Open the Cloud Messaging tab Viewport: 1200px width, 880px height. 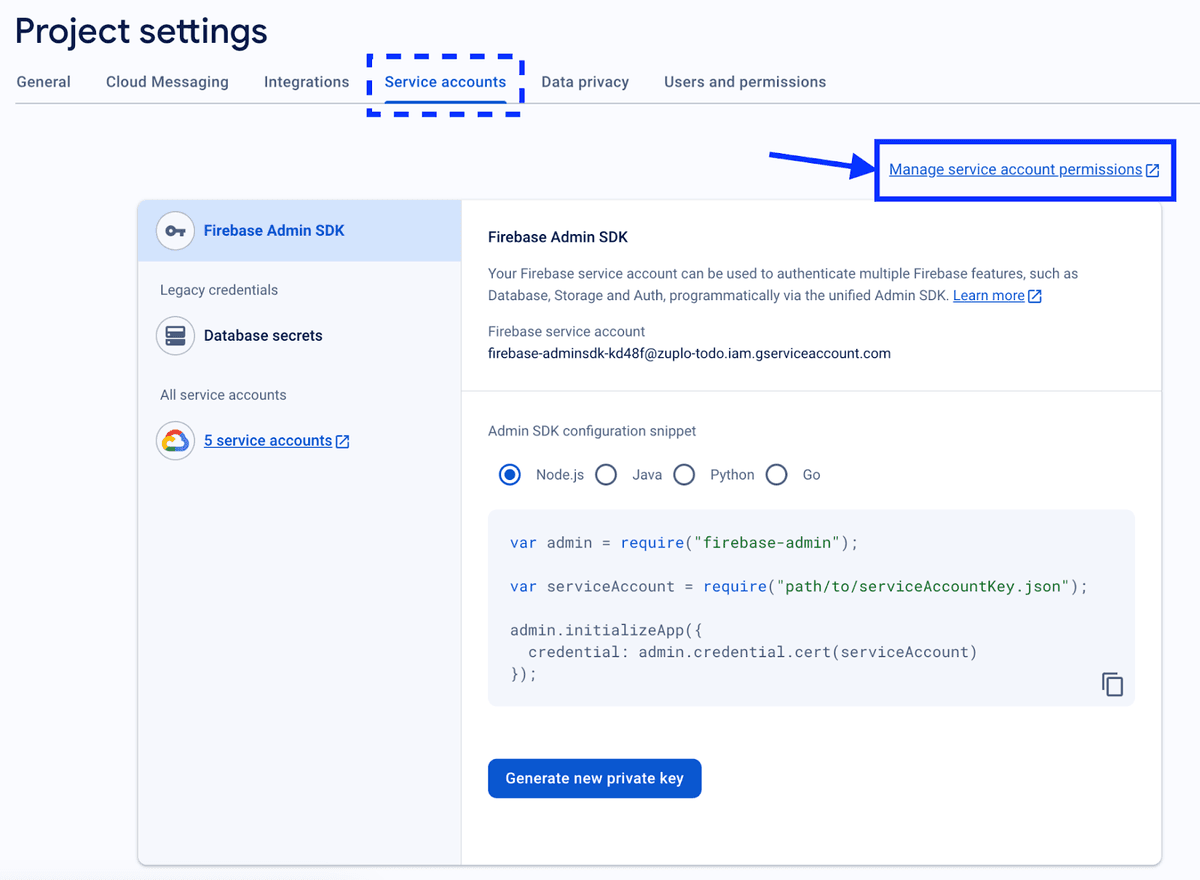[167, 81]
